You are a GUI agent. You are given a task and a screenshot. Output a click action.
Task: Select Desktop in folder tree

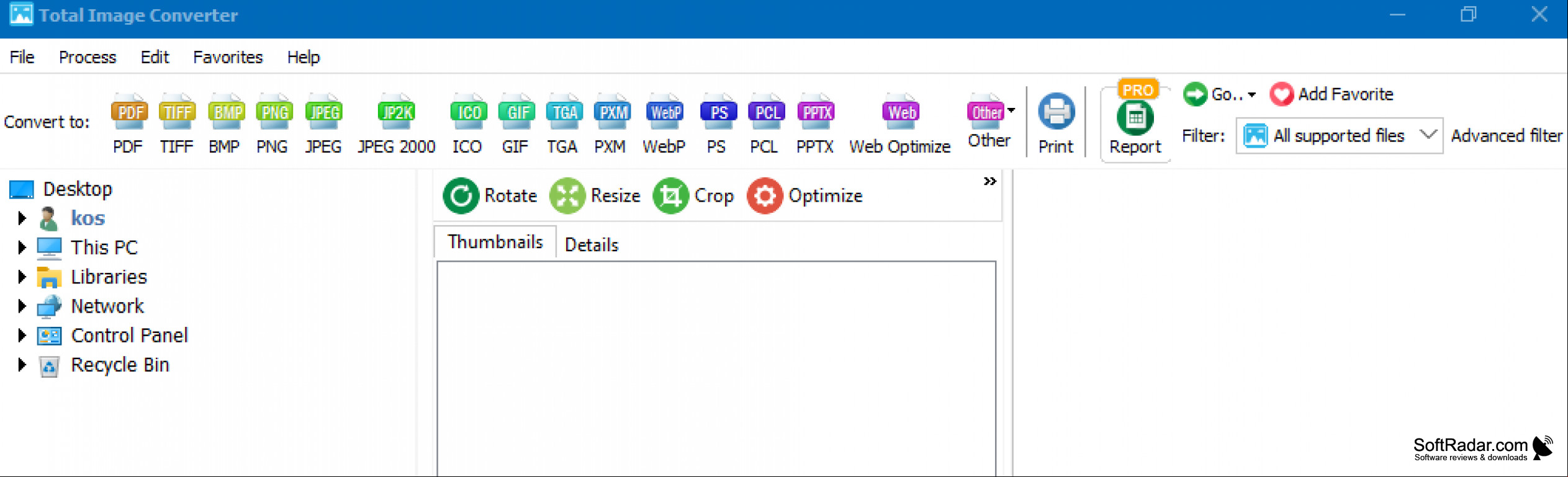[x=78, y=189]
